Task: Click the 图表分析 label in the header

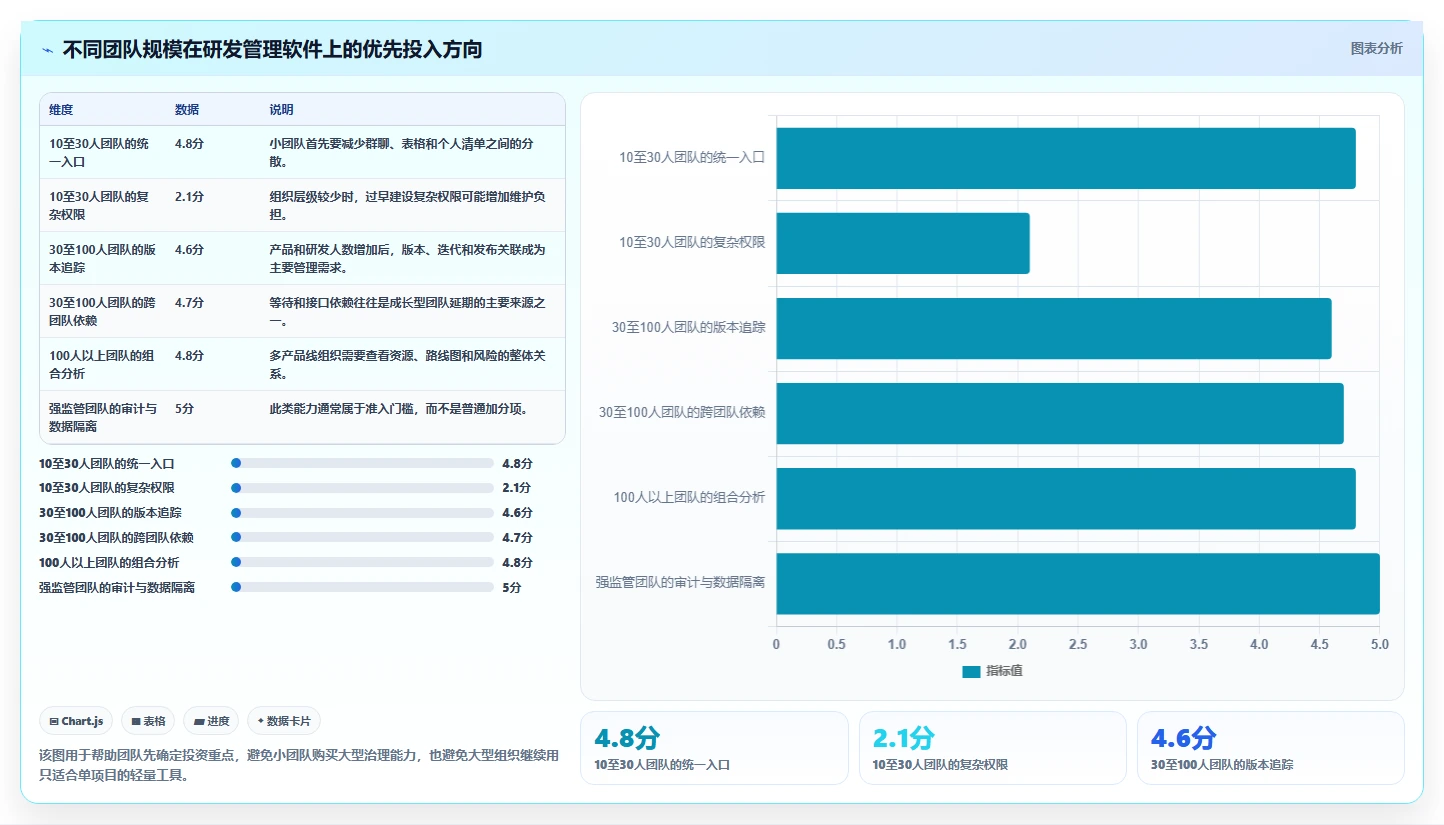Action: coord(1376,48)
